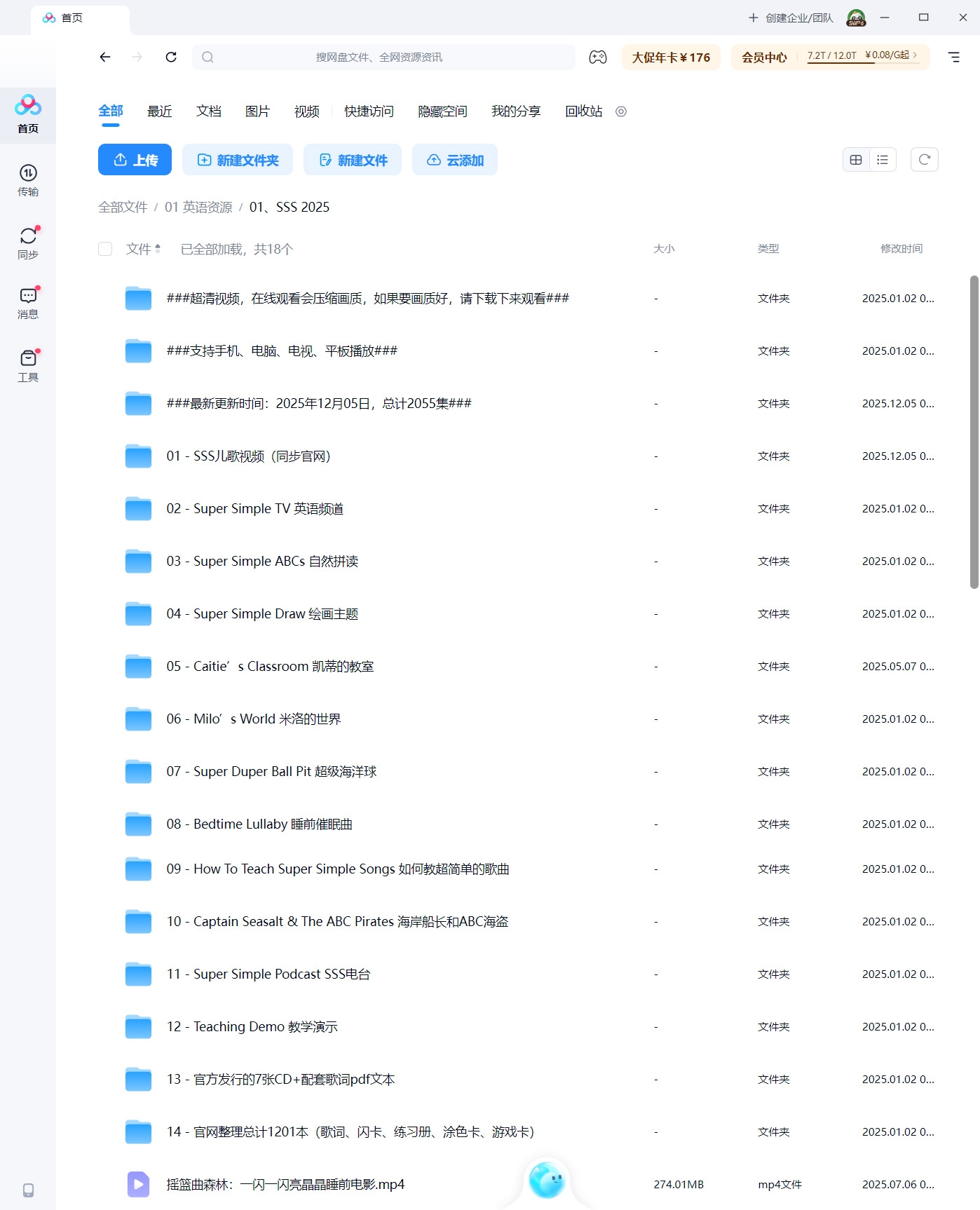
Task: Open the 隐藏空间 tab
Action: click(x=442, y=111)
